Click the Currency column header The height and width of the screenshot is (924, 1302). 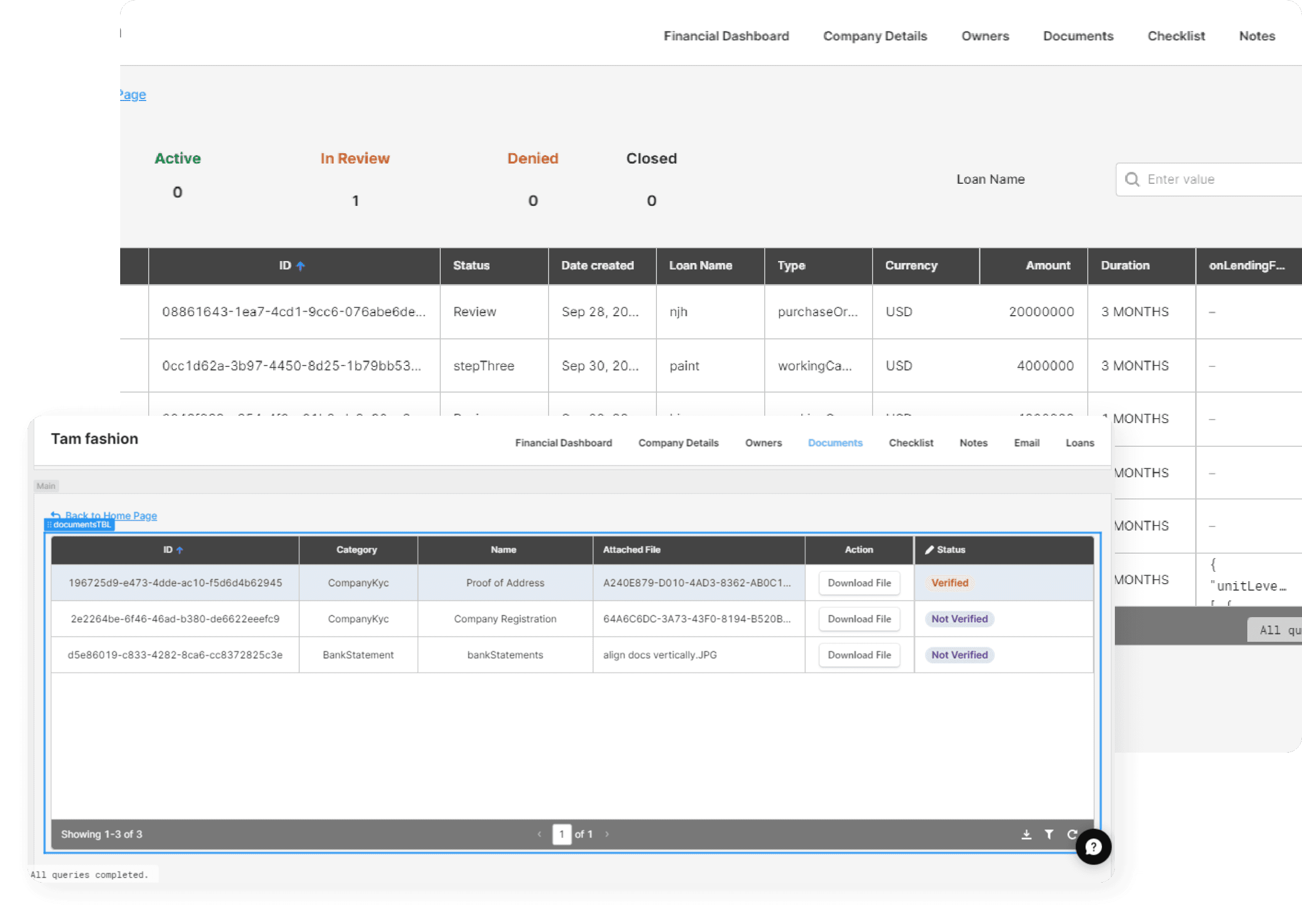(925, 265)
